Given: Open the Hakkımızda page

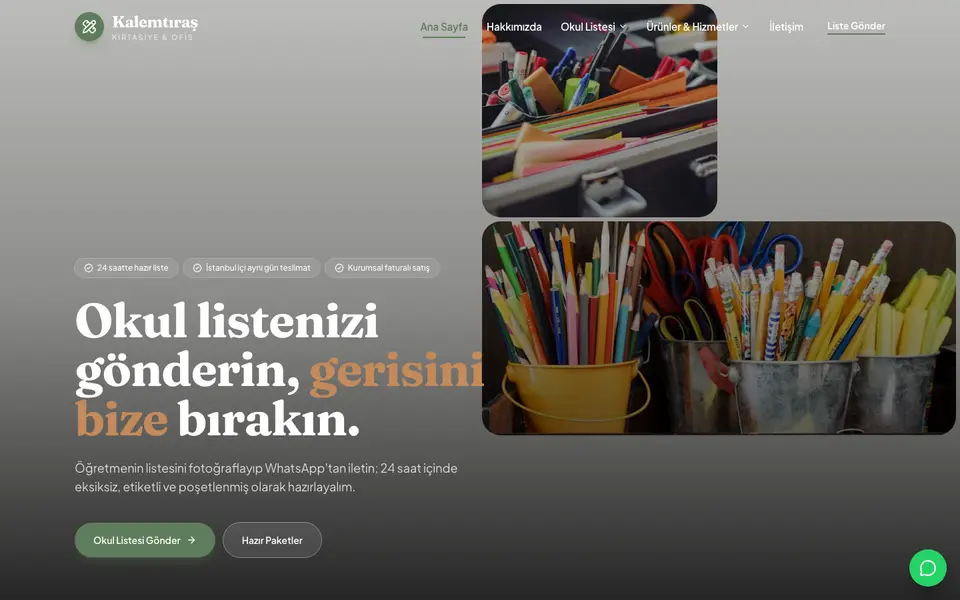Looking at the screenshot, I should 514,27.
